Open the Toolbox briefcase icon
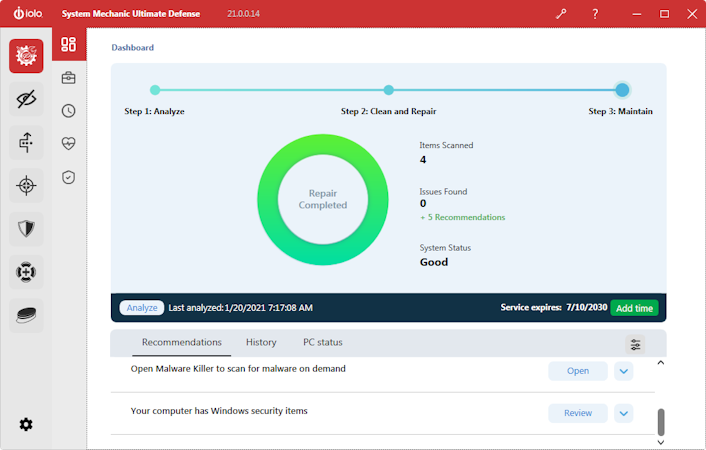Screen dimensions: 706x450 pyautogui.click(x=68, y=78)
